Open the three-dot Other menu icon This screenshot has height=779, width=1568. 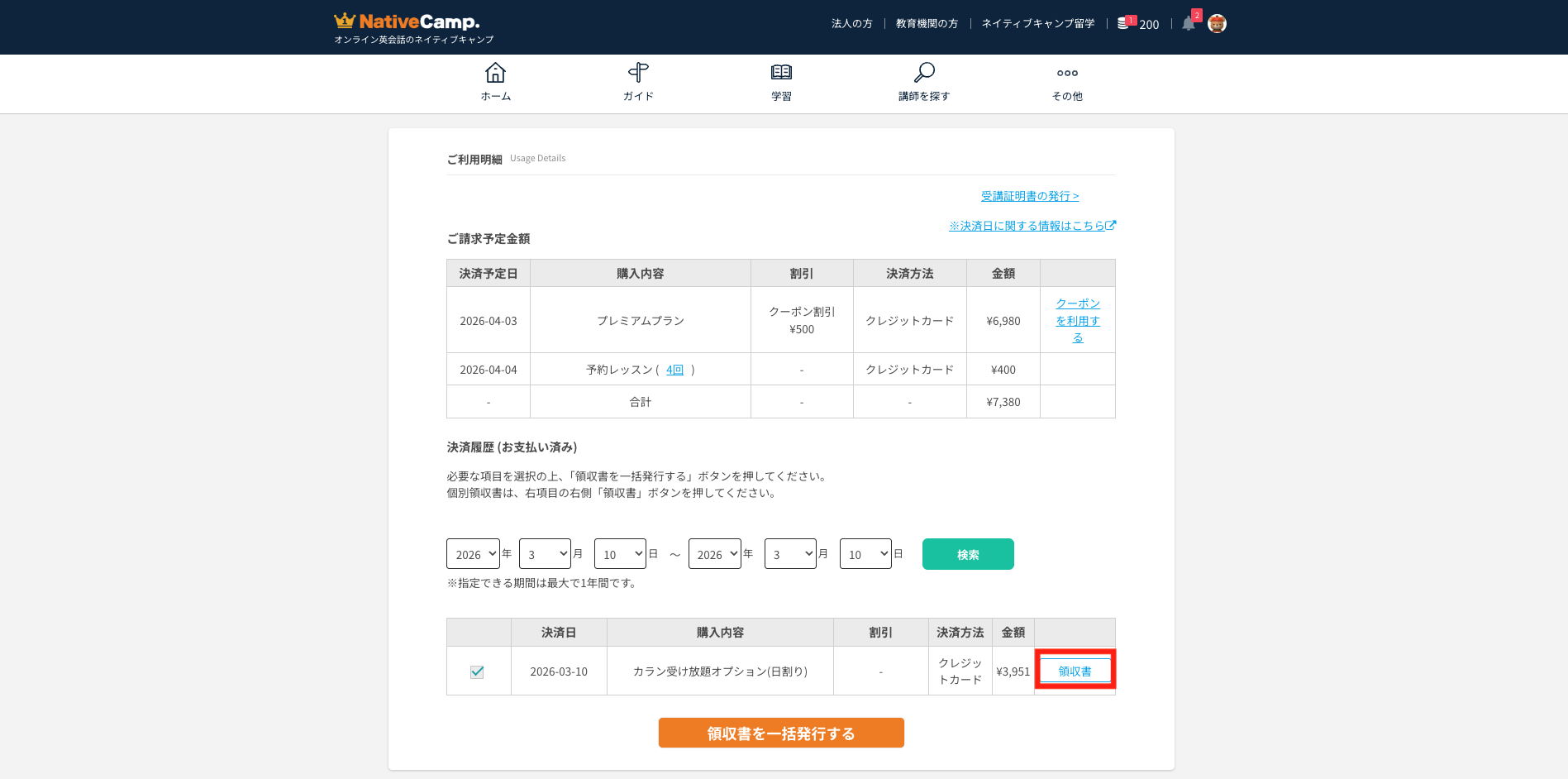tap(1067, 73)
